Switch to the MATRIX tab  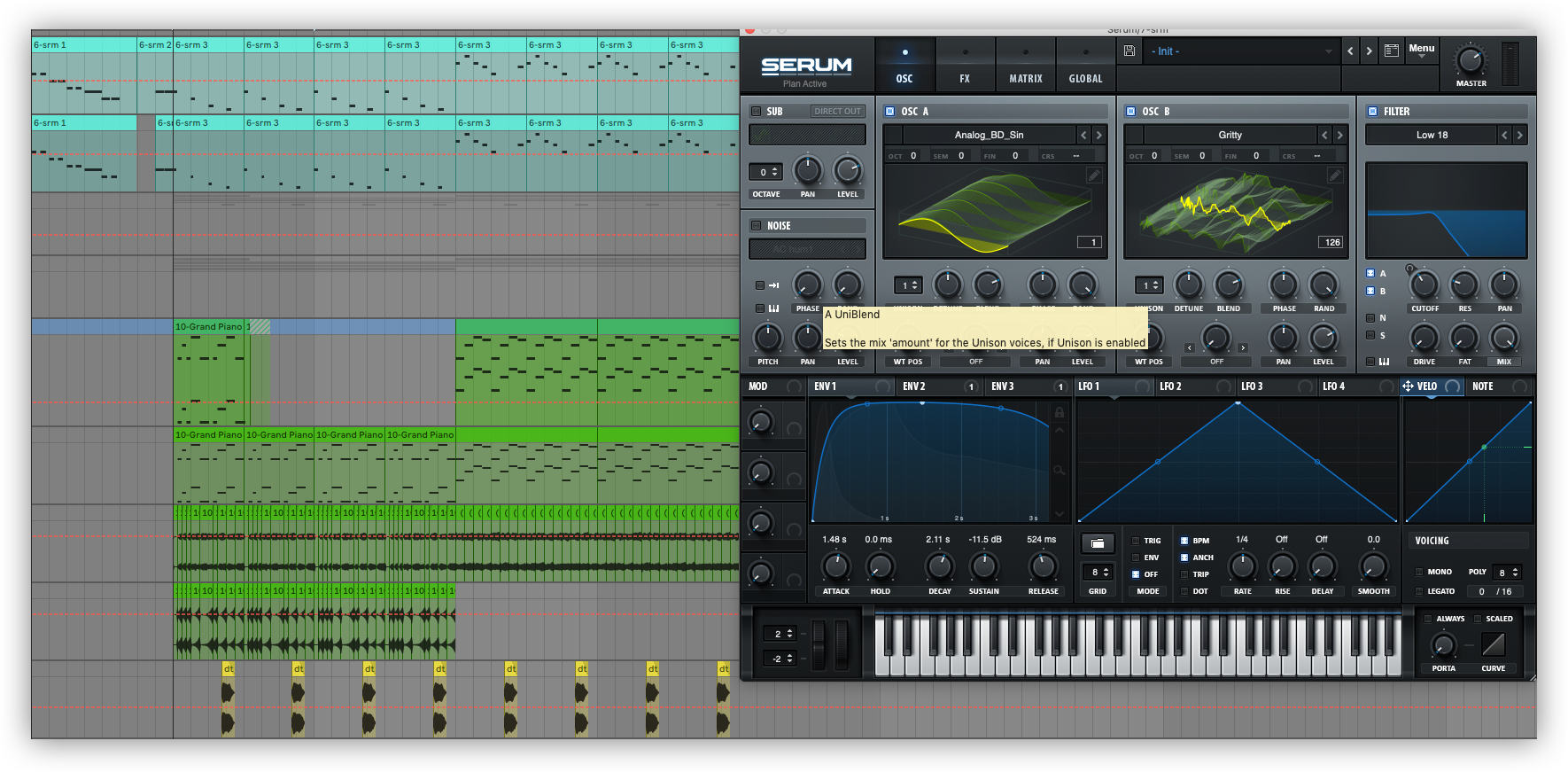click(x=1026, y=65)
